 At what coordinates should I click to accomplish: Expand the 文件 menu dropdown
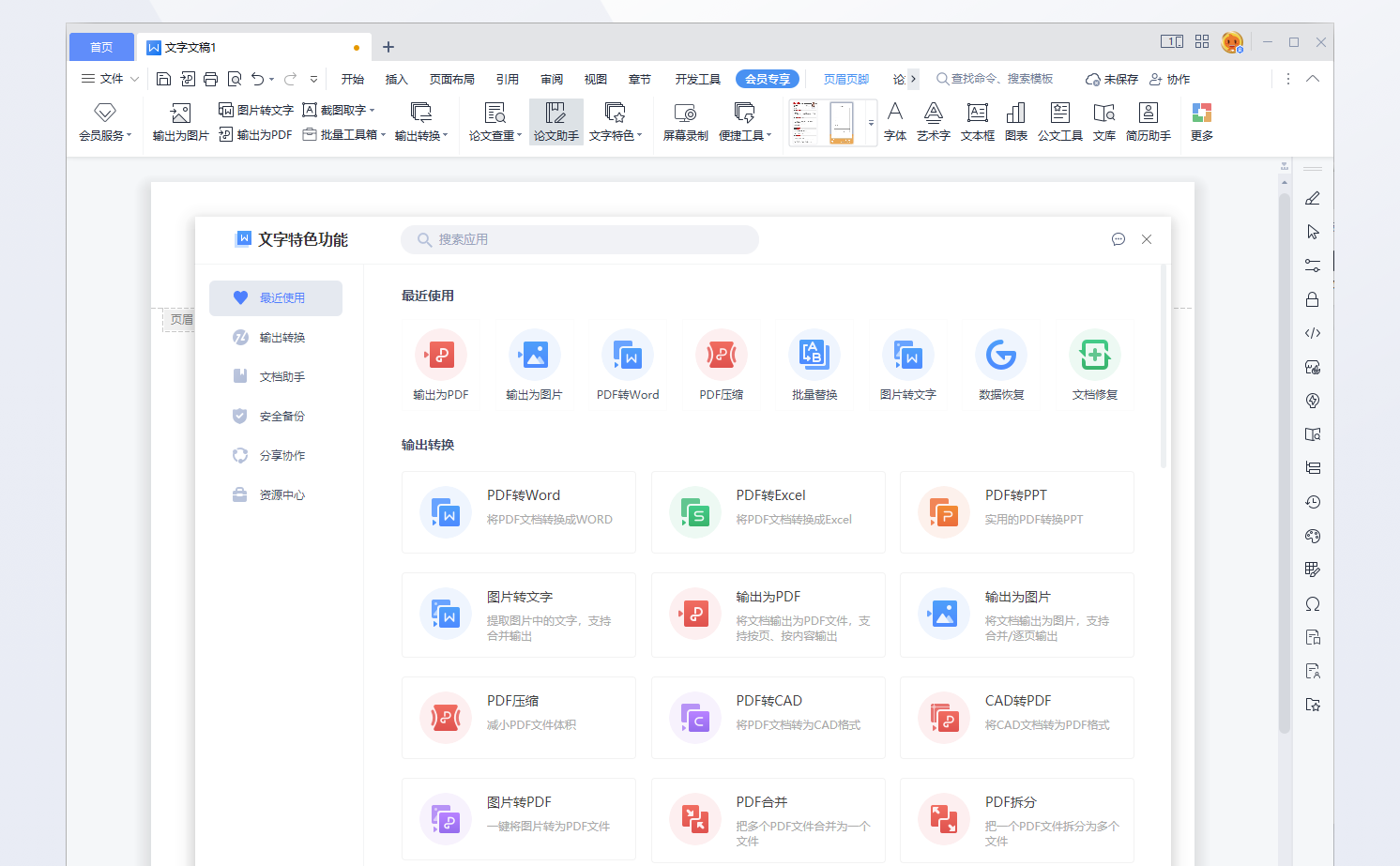pos(111,79)
